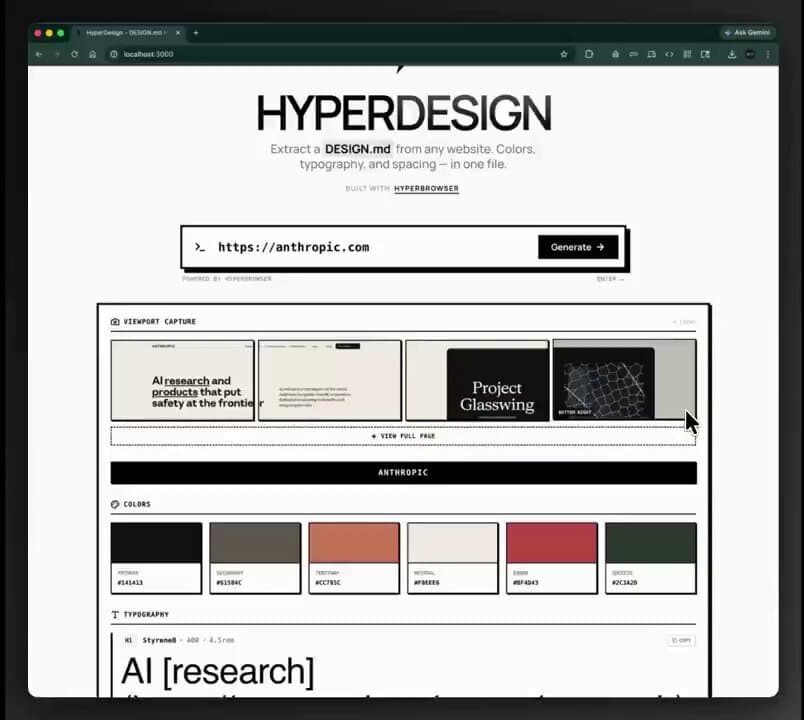Click the Colors section label
804x720 pixels.
(137, 504)
